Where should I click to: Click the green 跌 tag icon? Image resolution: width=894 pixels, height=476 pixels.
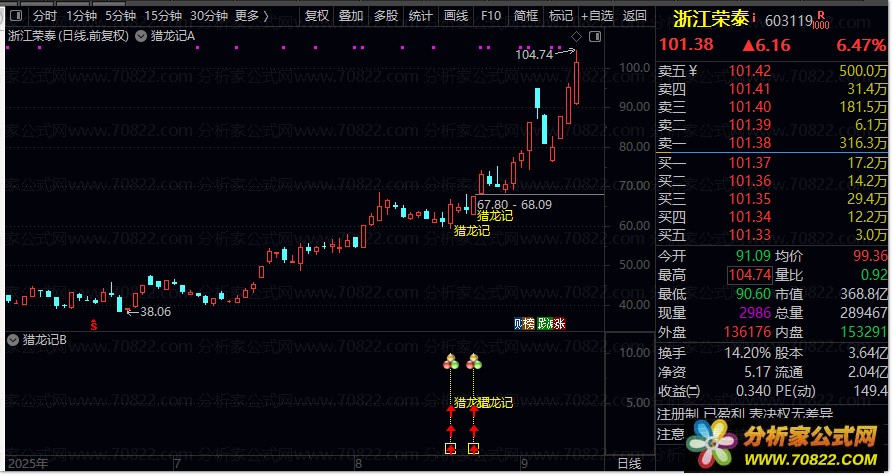tap(544, 324)
